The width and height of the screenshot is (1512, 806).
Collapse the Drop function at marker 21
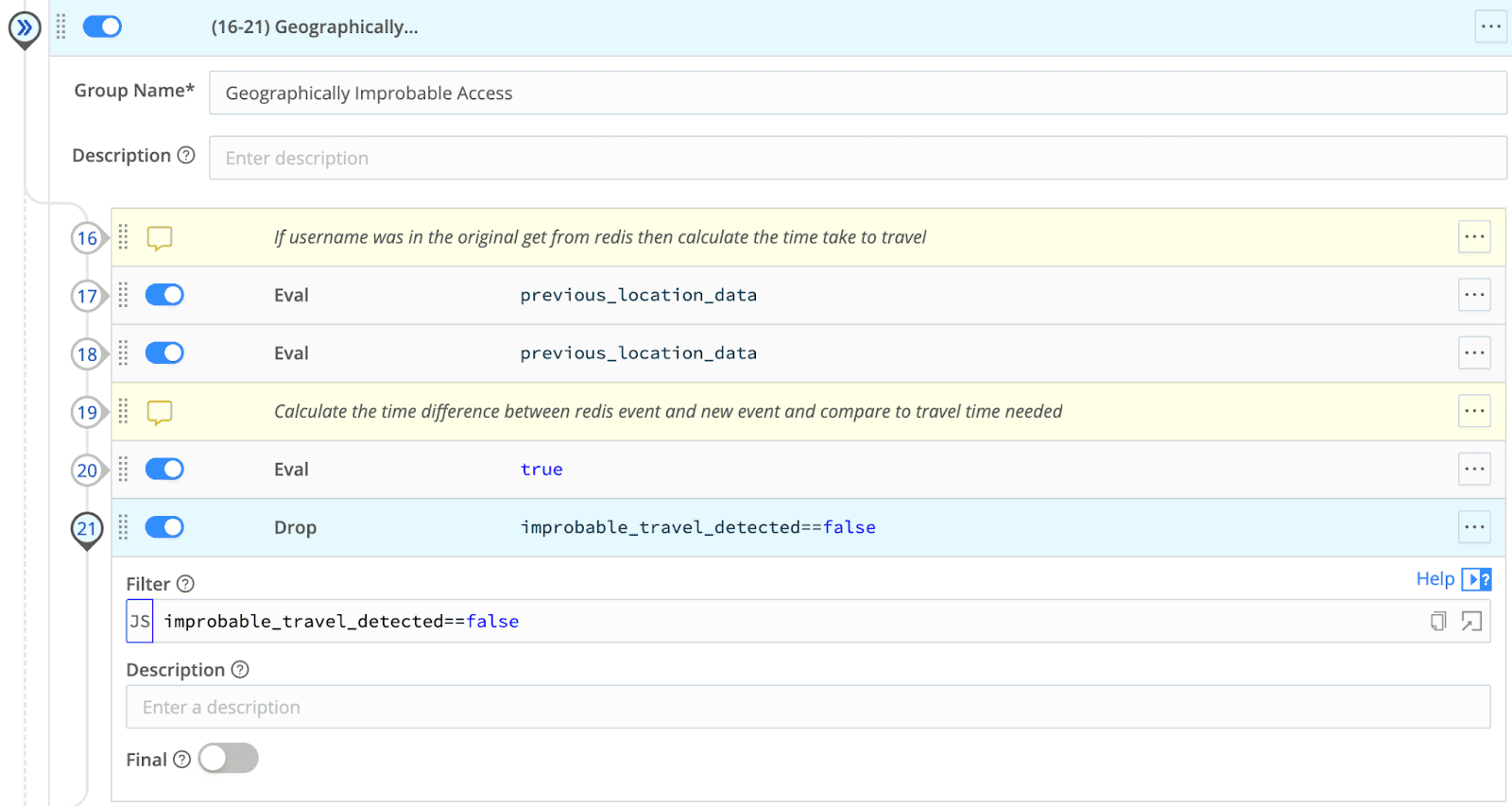[x=87, y=528]
